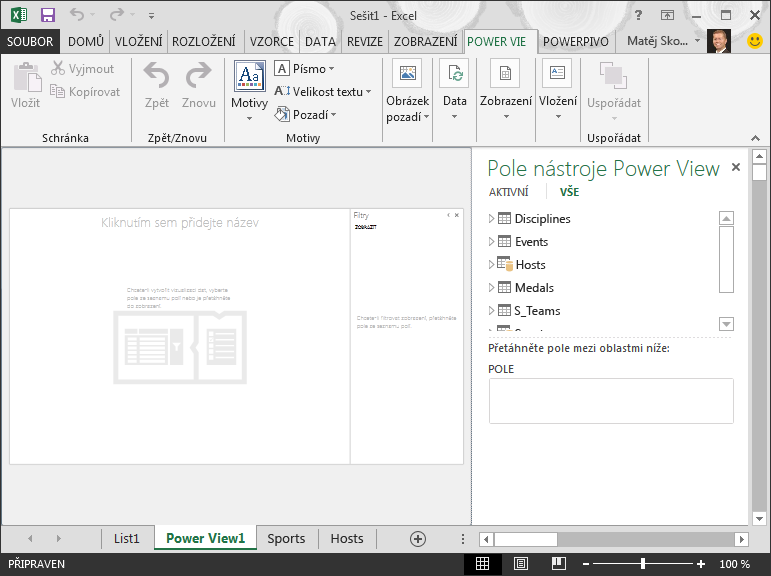Expand the Disciplines table
Viewport: 771px width, 576px height.
point(491,218)
